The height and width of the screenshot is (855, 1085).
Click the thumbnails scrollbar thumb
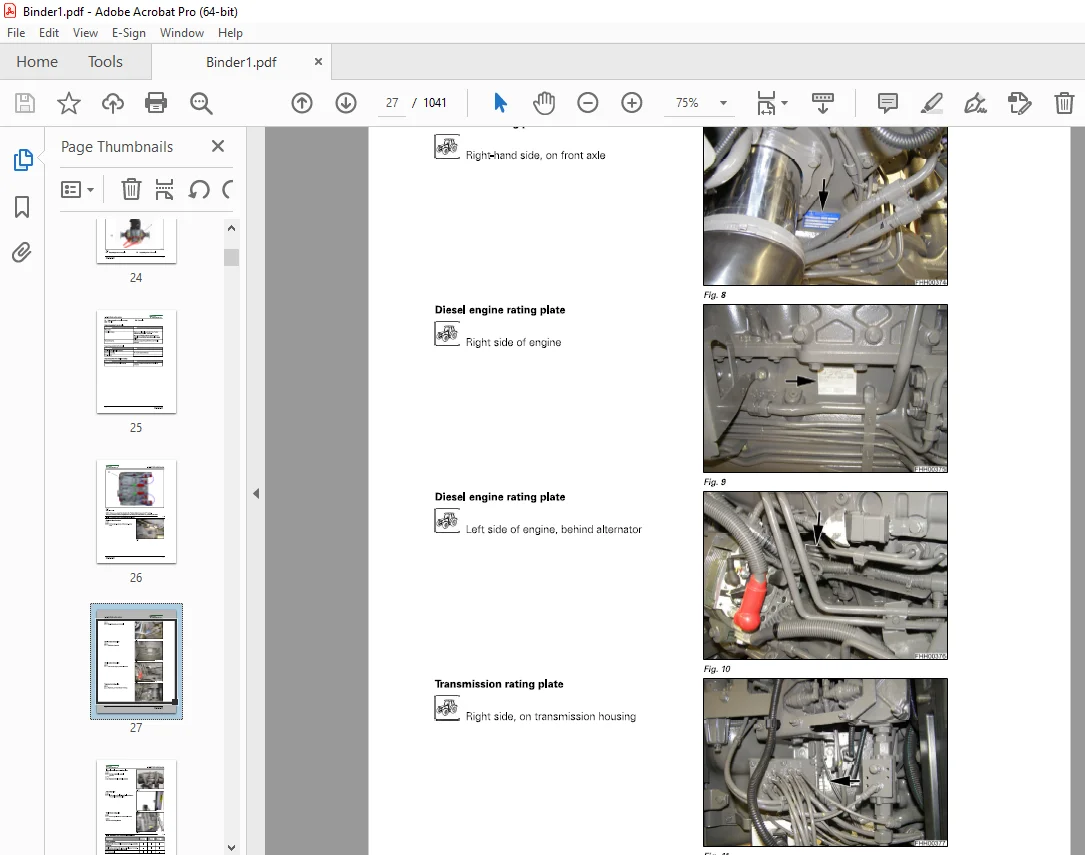click(x=232, y=257)
